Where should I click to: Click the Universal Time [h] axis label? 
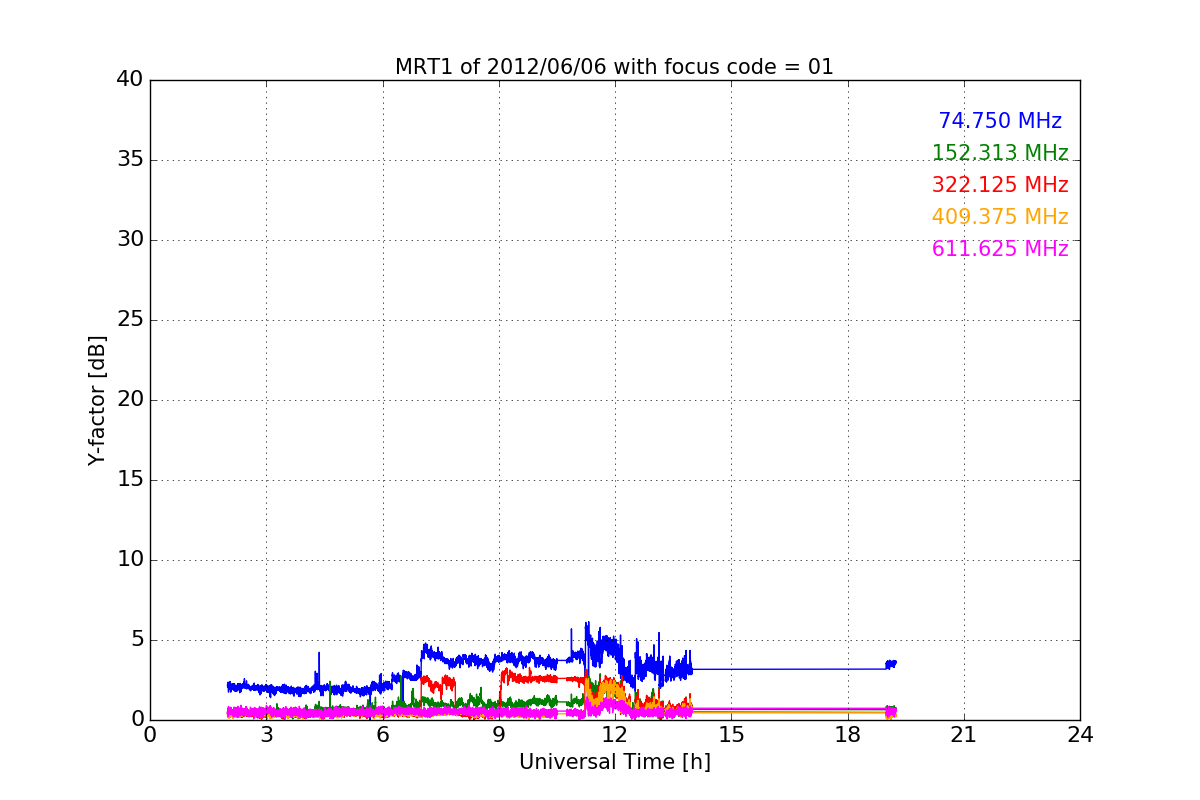(614, 762)
